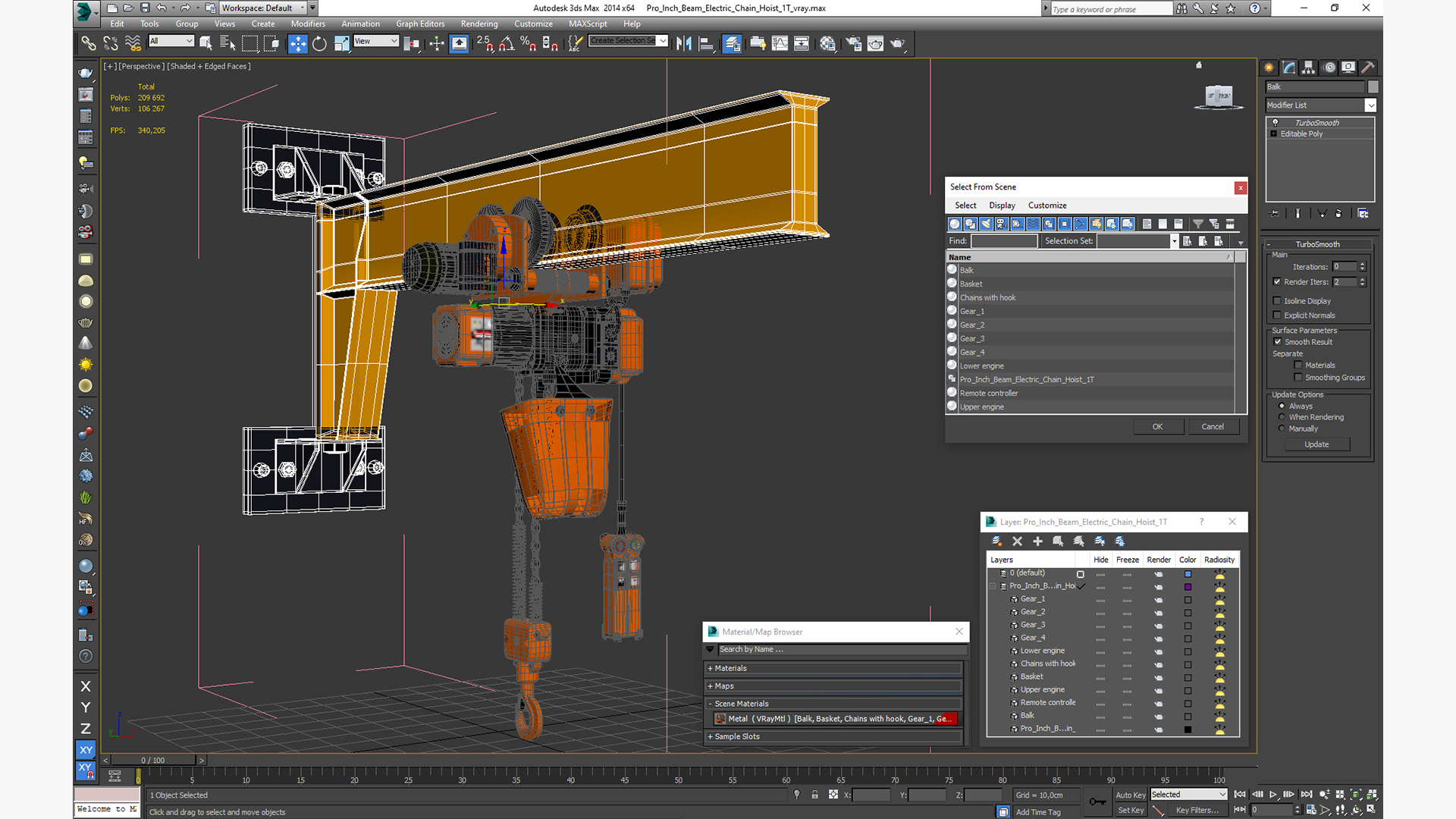The height and width of the screenshot is (819, 1456).
Task: Expand Sample Slots in Material Browser
Action: coord(834,737)
